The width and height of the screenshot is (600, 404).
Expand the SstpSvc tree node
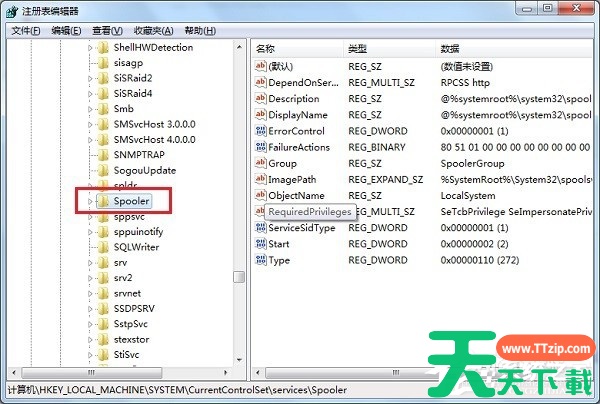90,324
